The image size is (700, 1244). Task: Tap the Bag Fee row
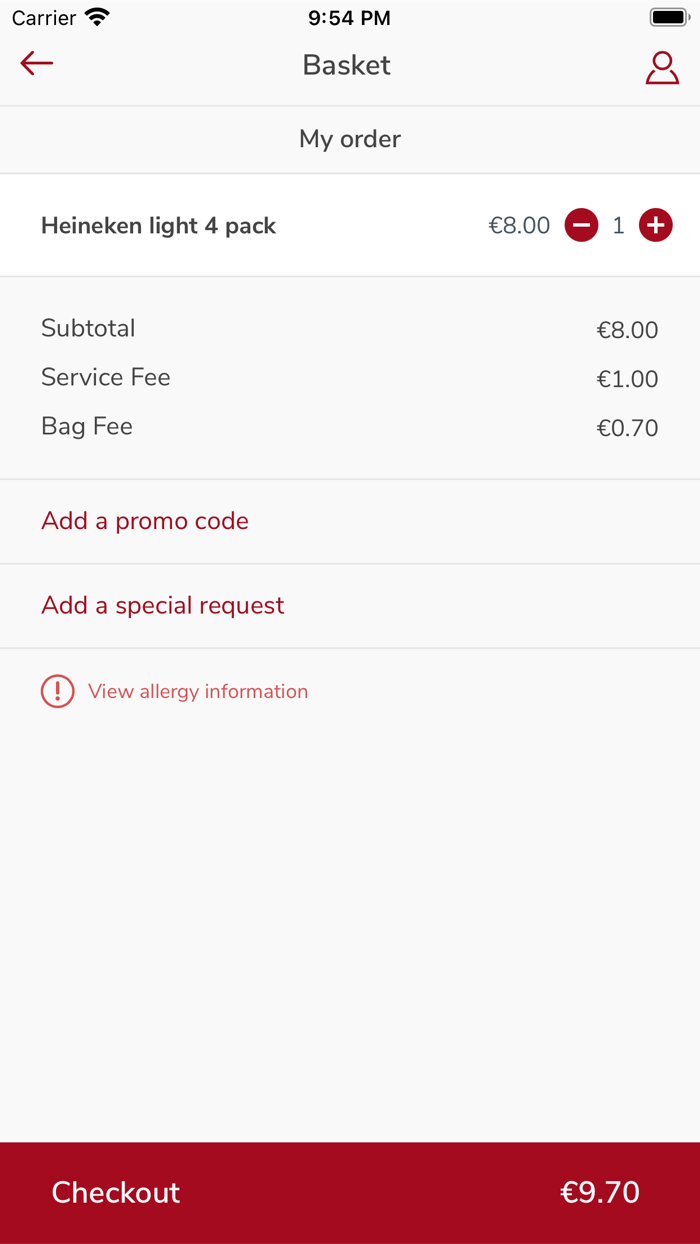[x=350, y=427]
